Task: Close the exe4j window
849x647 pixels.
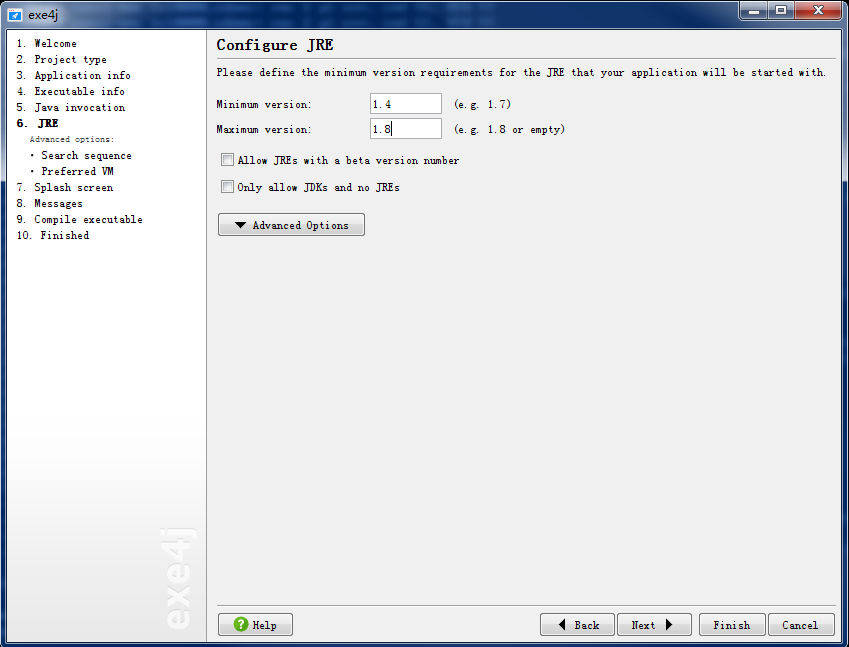Action: tap(818, 10)
